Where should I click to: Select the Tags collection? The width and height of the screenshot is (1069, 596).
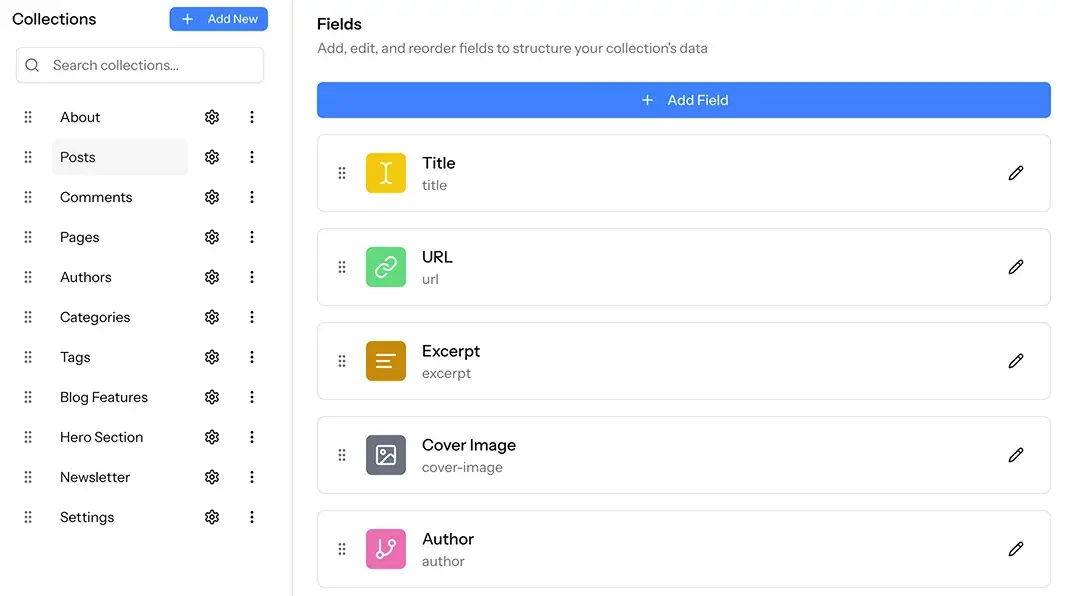click(x=120, y=357)
